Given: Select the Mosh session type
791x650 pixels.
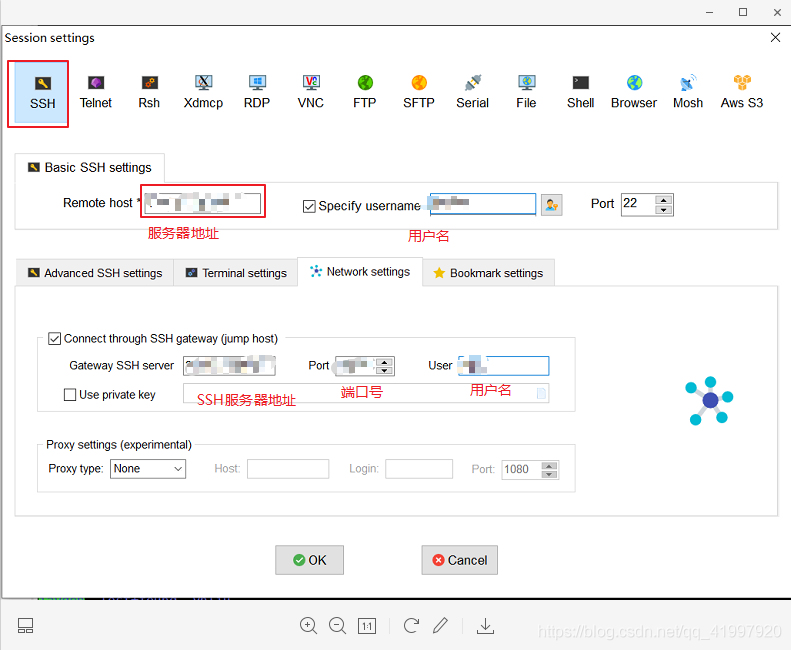Looking at the screenshot, I should 688,93.
